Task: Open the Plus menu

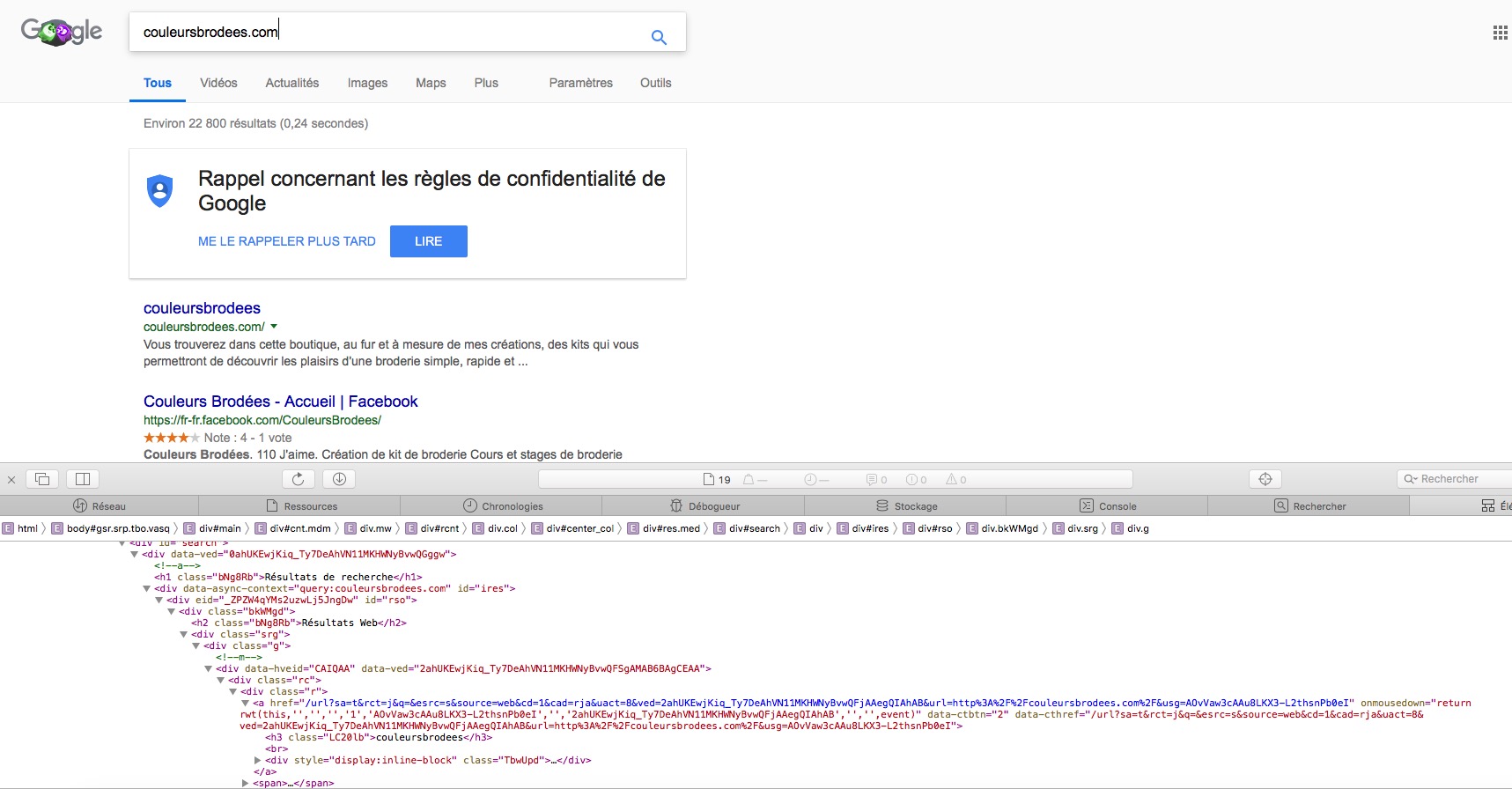Action: coord(486,83)
